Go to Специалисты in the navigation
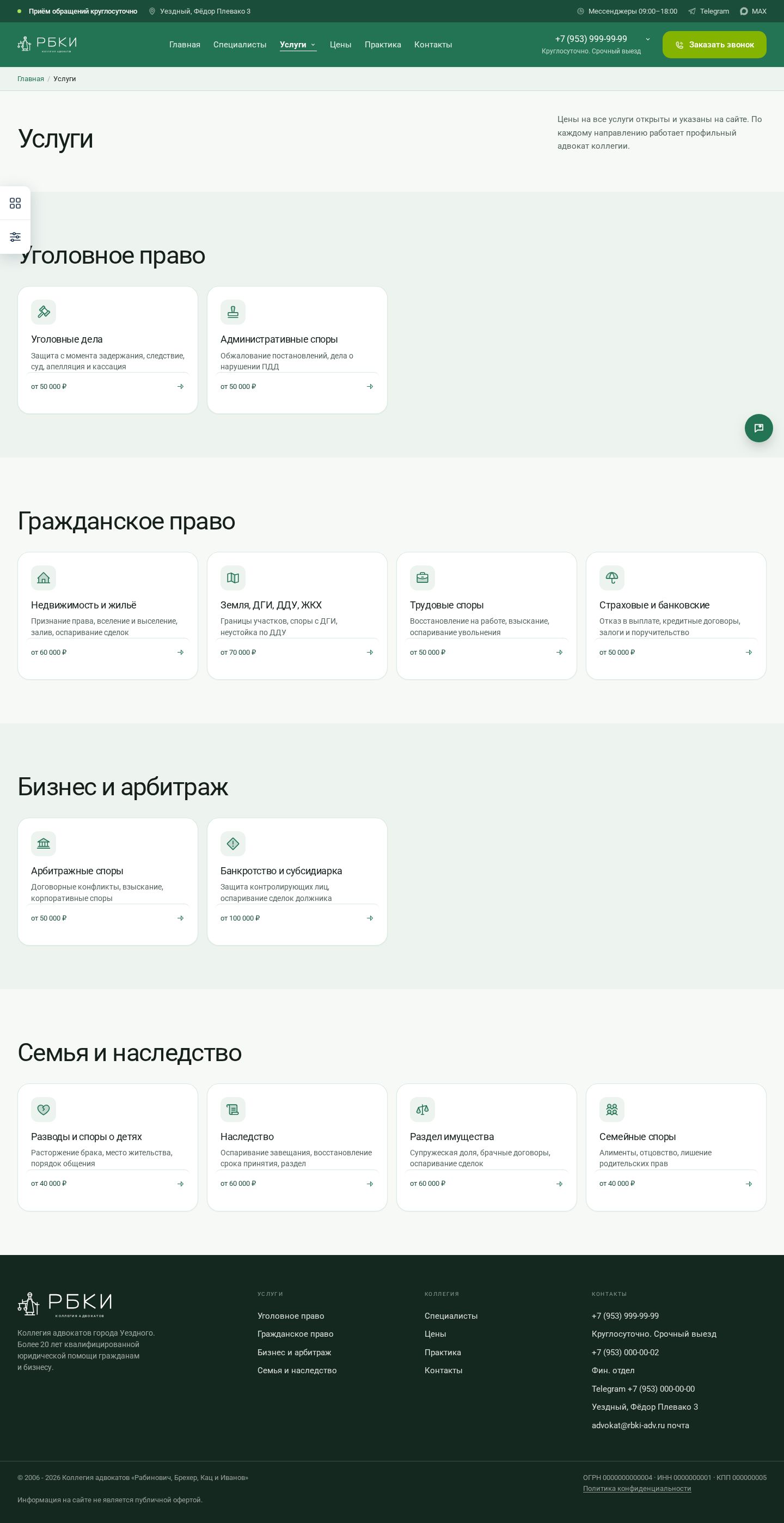 pyautogui.click(x=240, y=45)
